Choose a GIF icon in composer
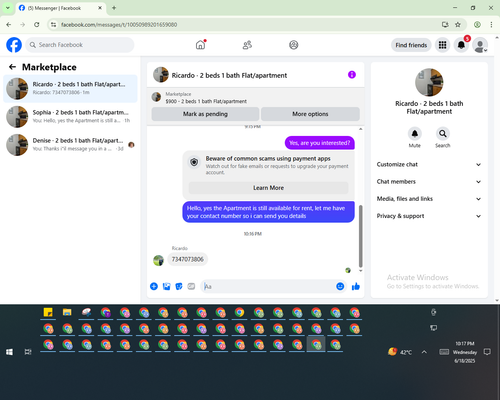 [191, 286]
